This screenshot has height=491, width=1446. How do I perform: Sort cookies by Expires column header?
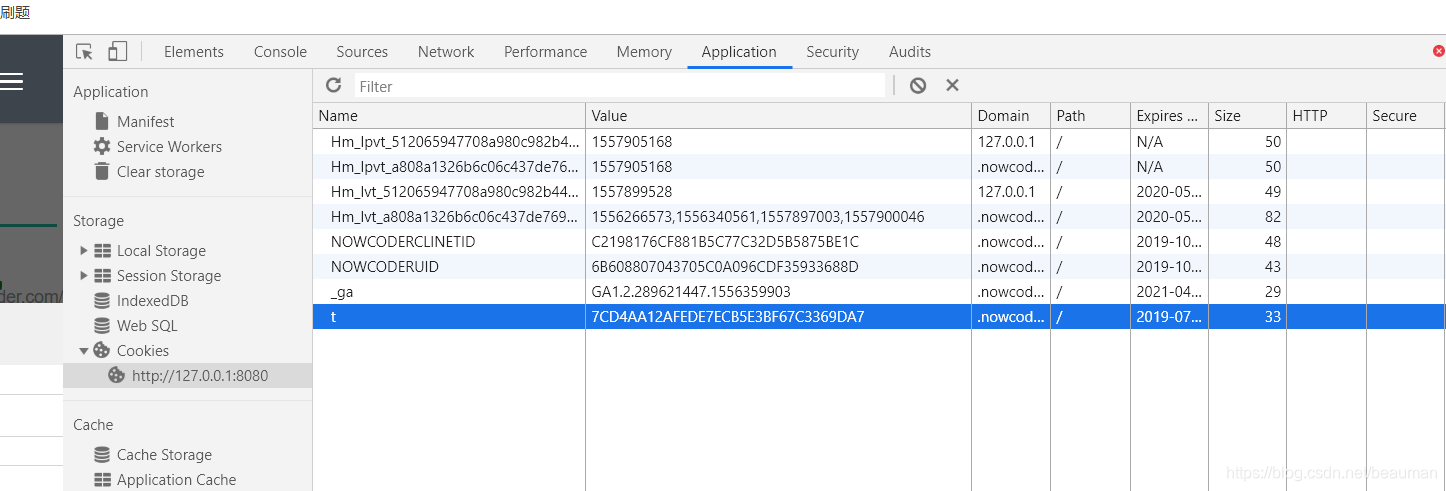1169,116
